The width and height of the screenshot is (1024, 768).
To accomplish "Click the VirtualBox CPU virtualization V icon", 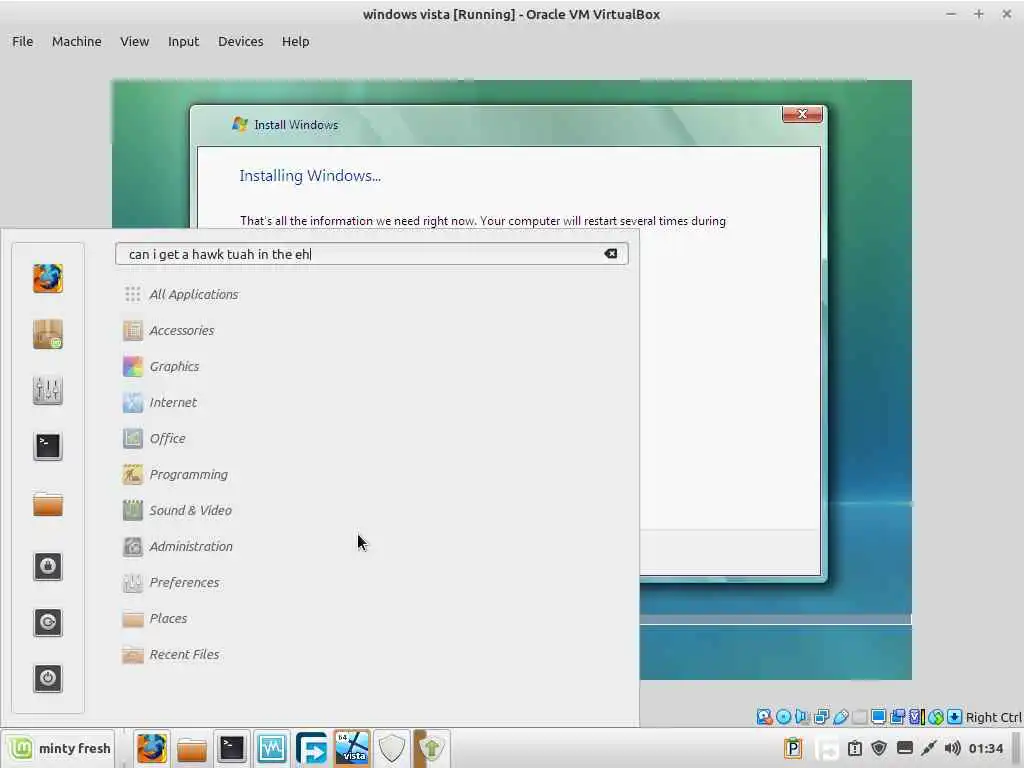I will 916,717.
